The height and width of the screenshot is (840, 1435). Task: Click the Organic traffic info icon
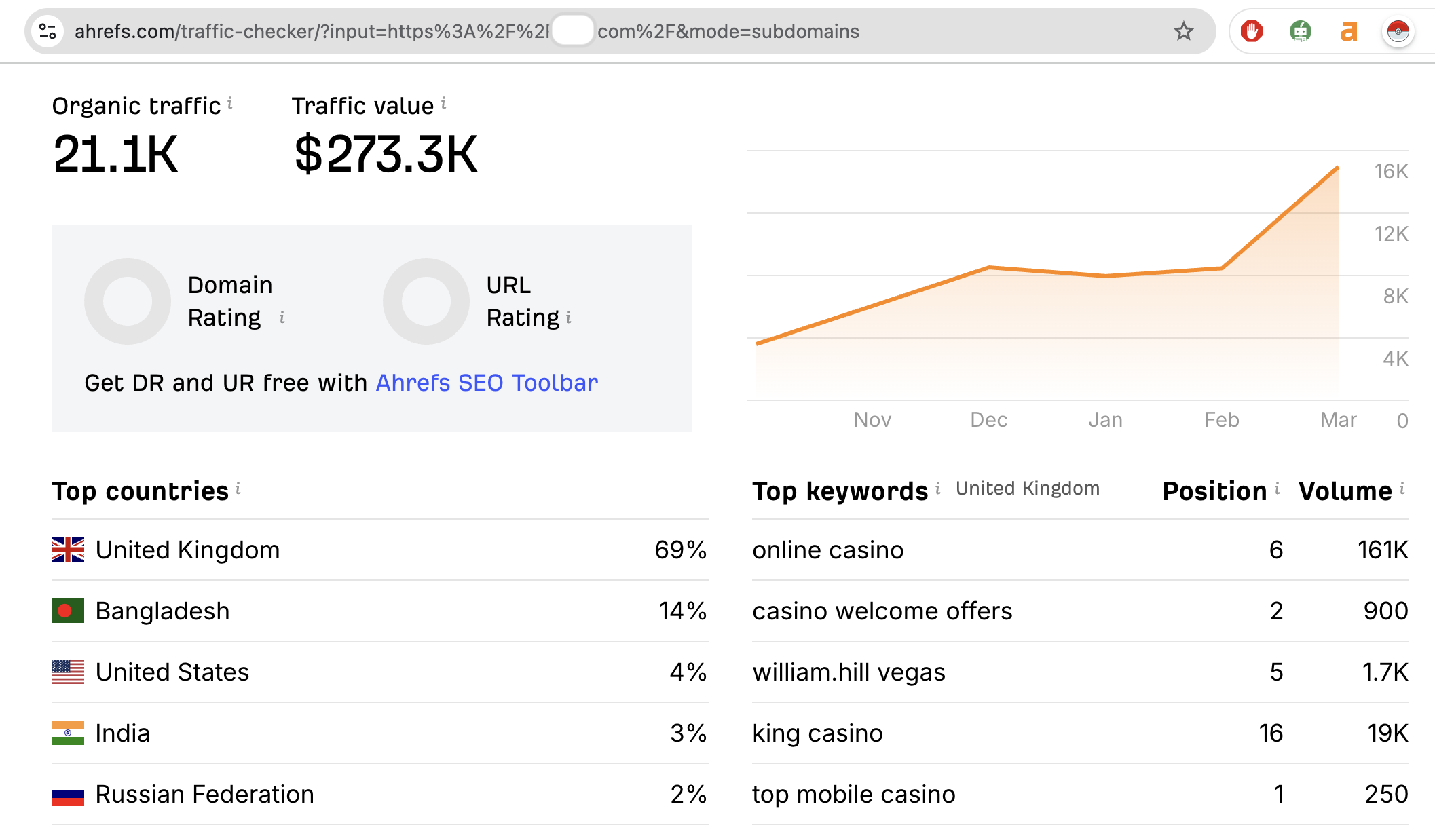[x=230, y=102]
